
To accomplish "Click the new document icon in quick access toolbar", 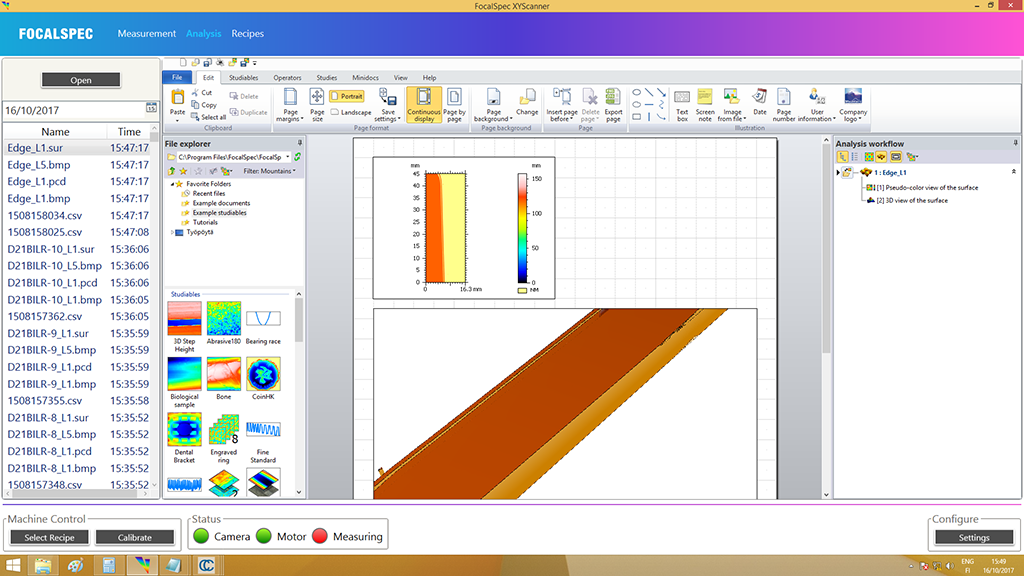I will coord(184,63).
